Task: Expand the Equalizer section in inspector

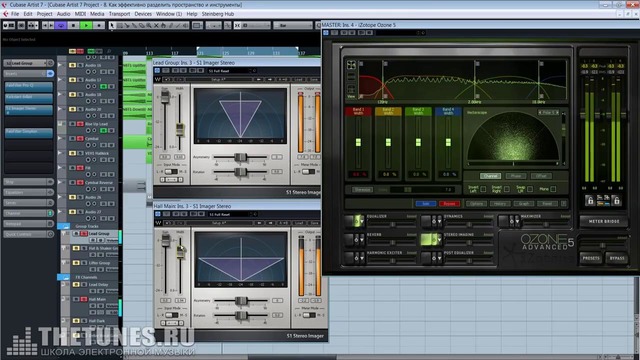Action: tap(29, 192)
